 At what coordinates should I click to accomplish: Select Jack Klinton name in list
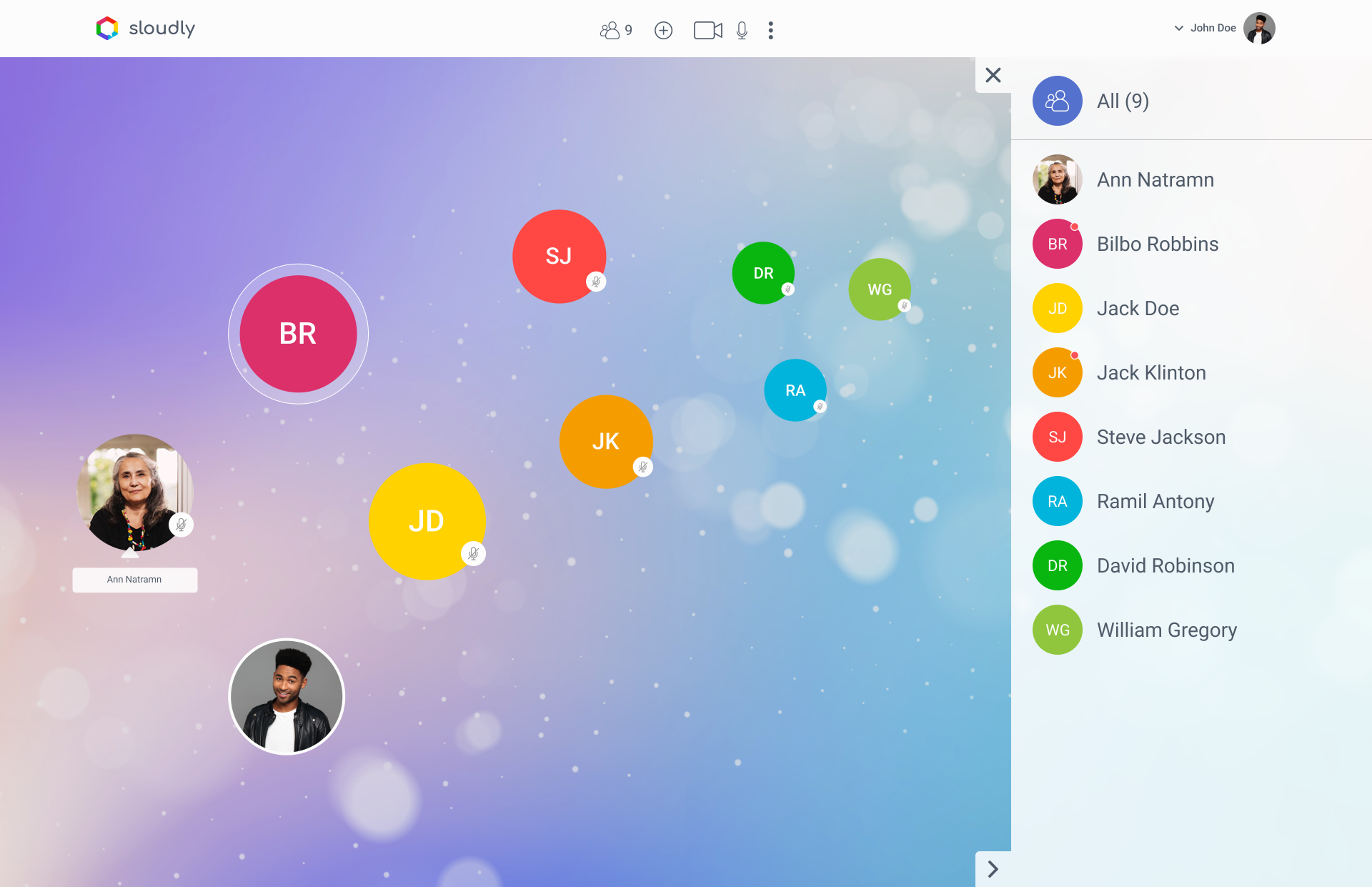[1151, 372]
